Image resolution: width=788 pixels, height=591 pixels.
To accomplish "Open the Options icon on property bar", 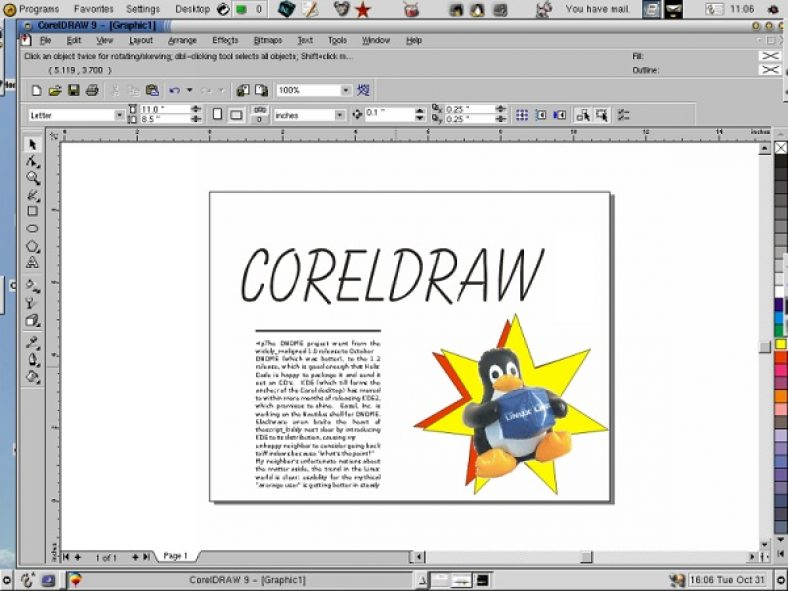I will (x=624, y=115).
